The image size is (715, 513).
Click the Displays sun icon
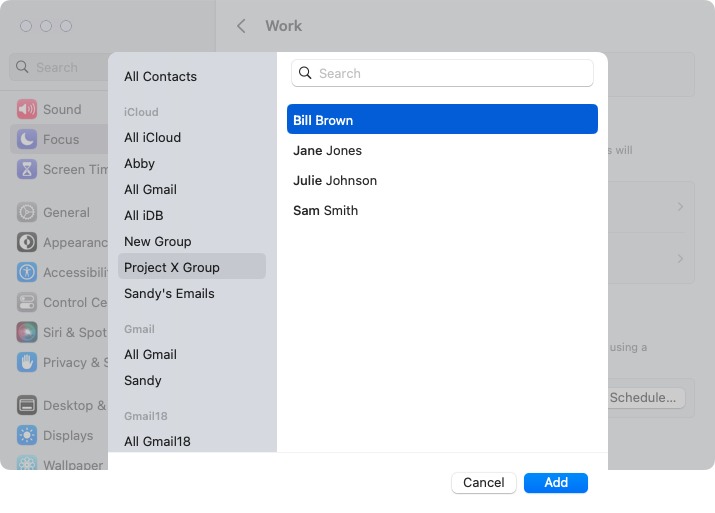[x=27, y=435]
